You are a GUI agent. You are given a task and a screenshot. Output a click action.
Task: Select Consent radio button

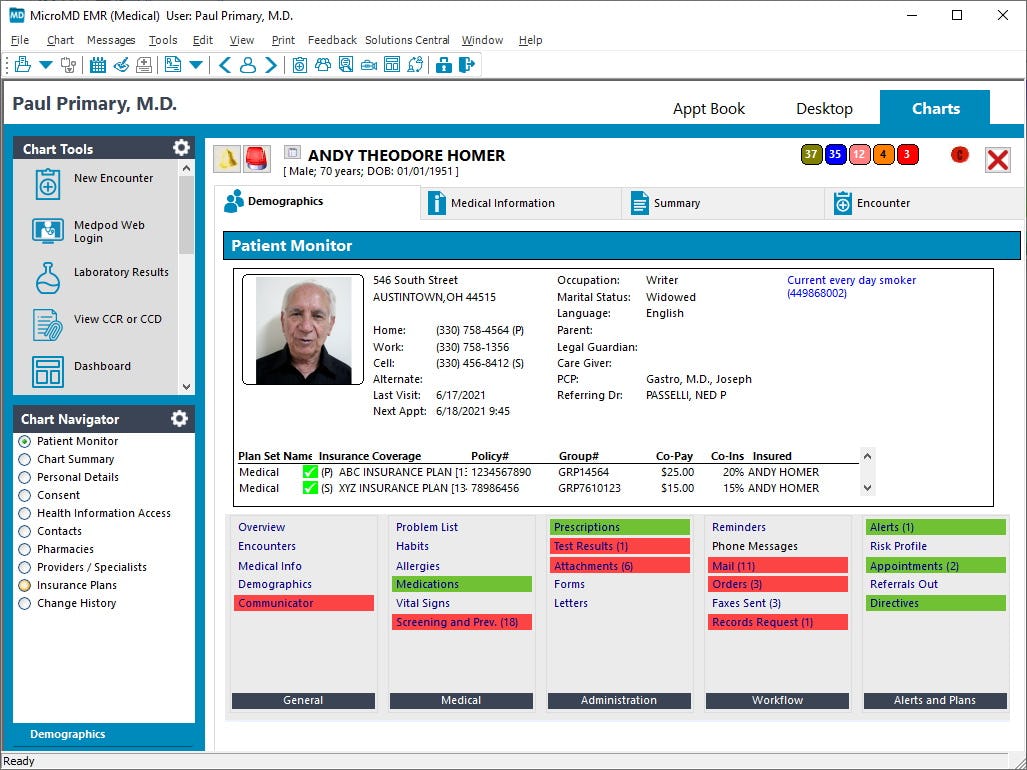point(25,496)
